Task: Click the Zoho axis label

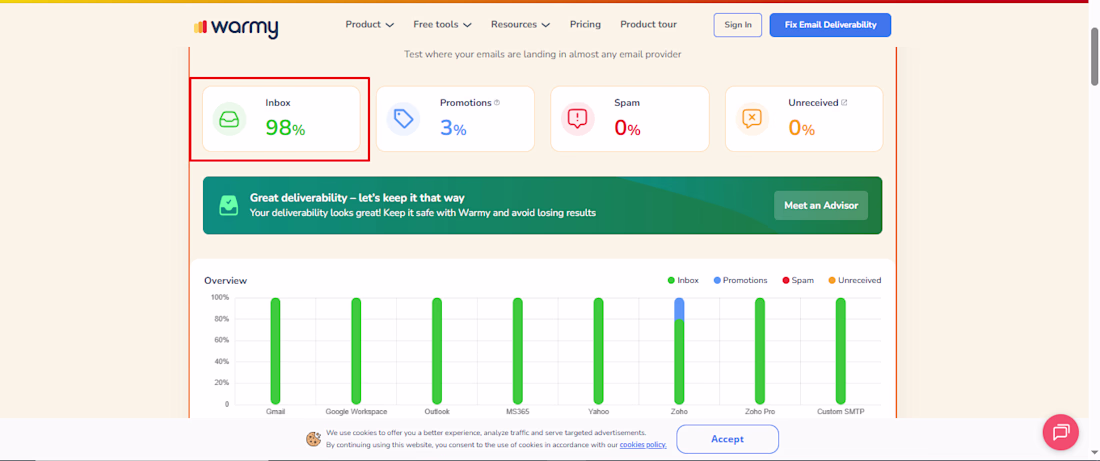Action: pyautogui.click(x=679, y=412)
